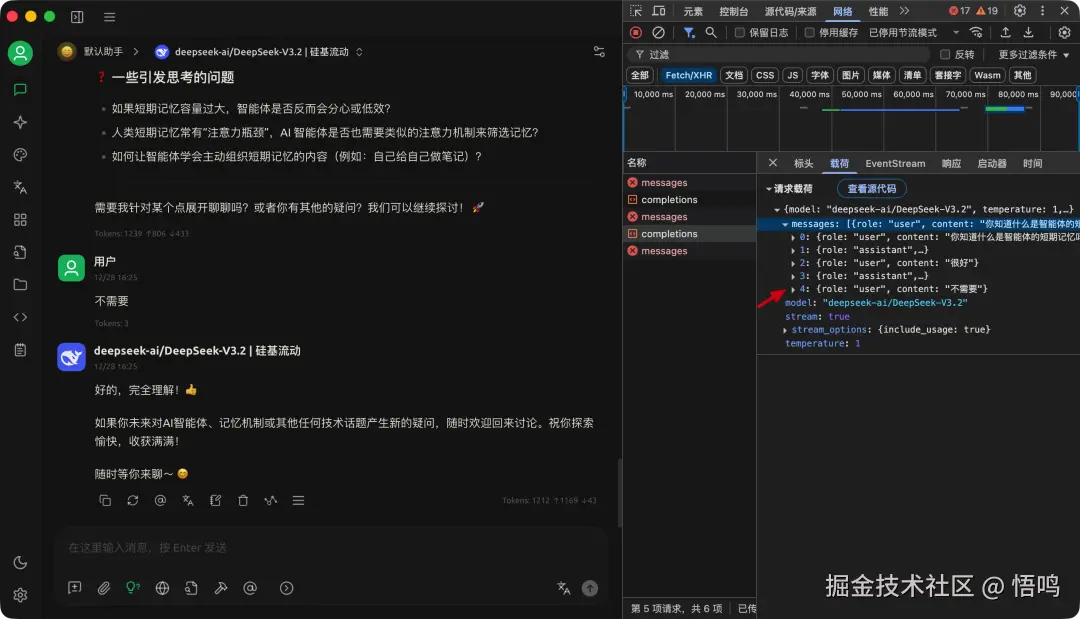The image size is (1080, 619).
Task: Open the knowledge base sidebar icon
Action: [20, 252]
